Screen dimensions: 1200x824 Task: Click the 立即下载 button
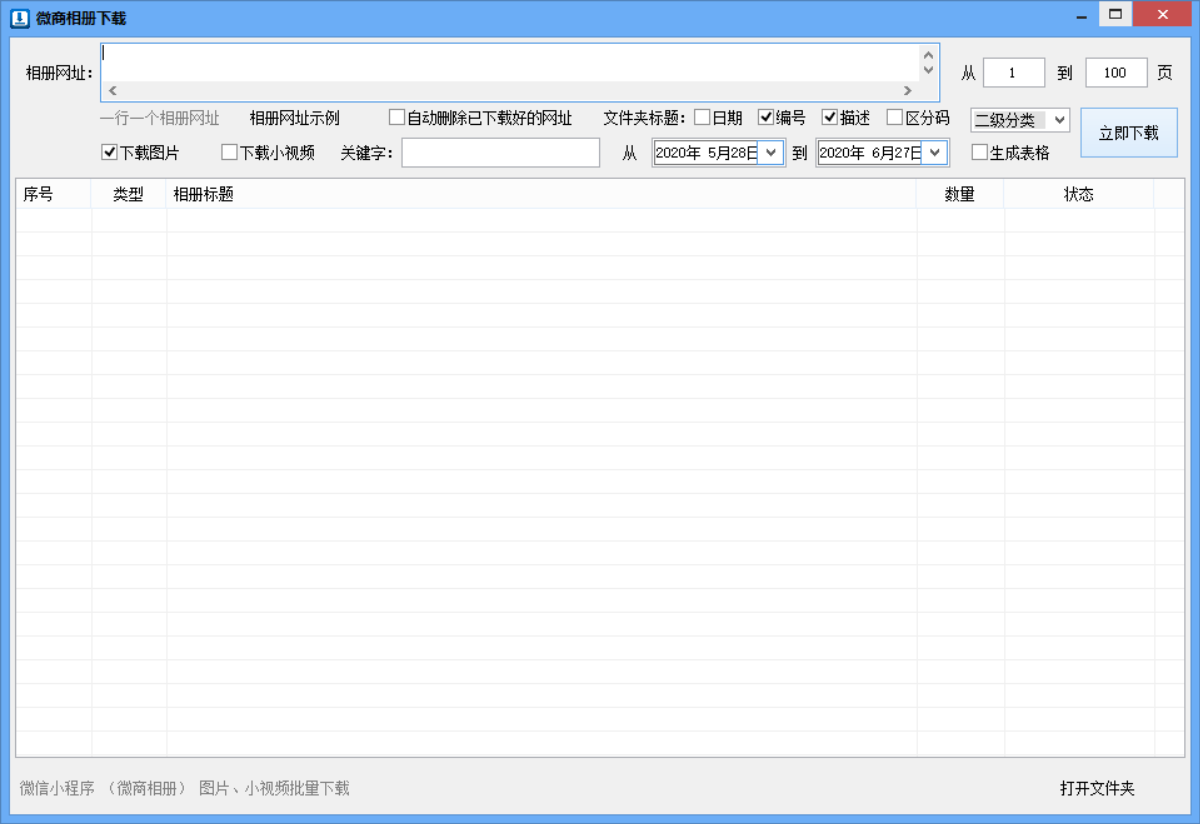[x=1129, y=133]
